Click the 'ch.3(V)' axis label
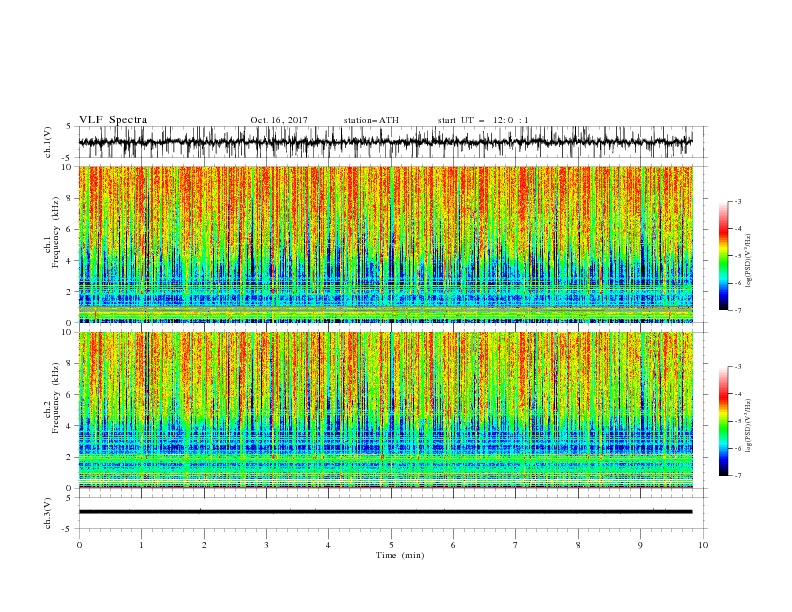 (47, 513)
